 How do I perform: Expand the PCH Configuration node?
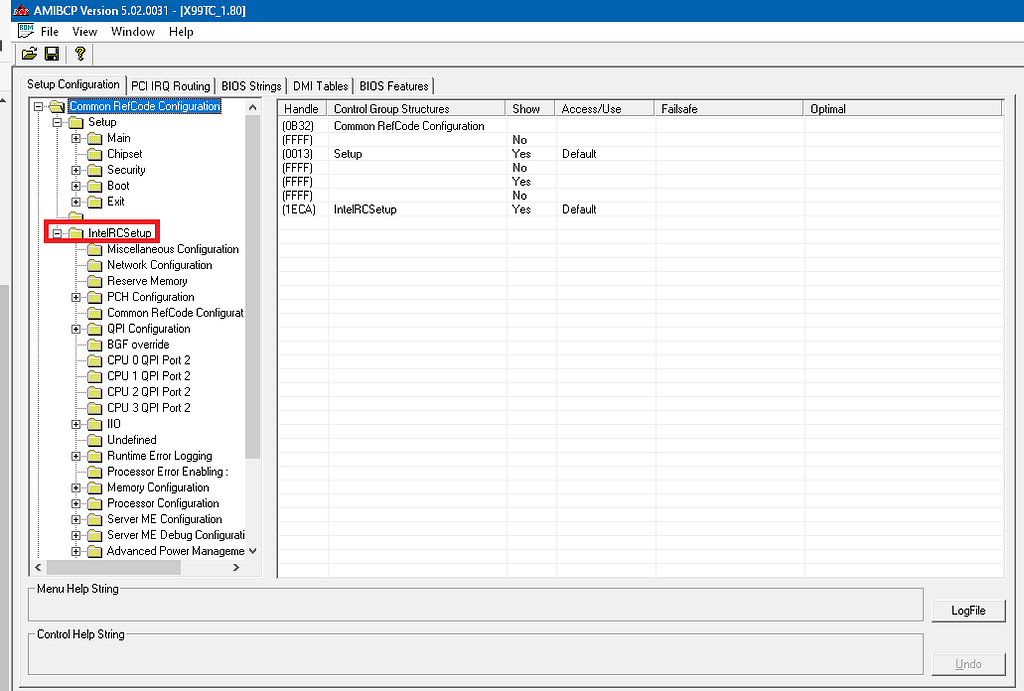coord(75,296)
